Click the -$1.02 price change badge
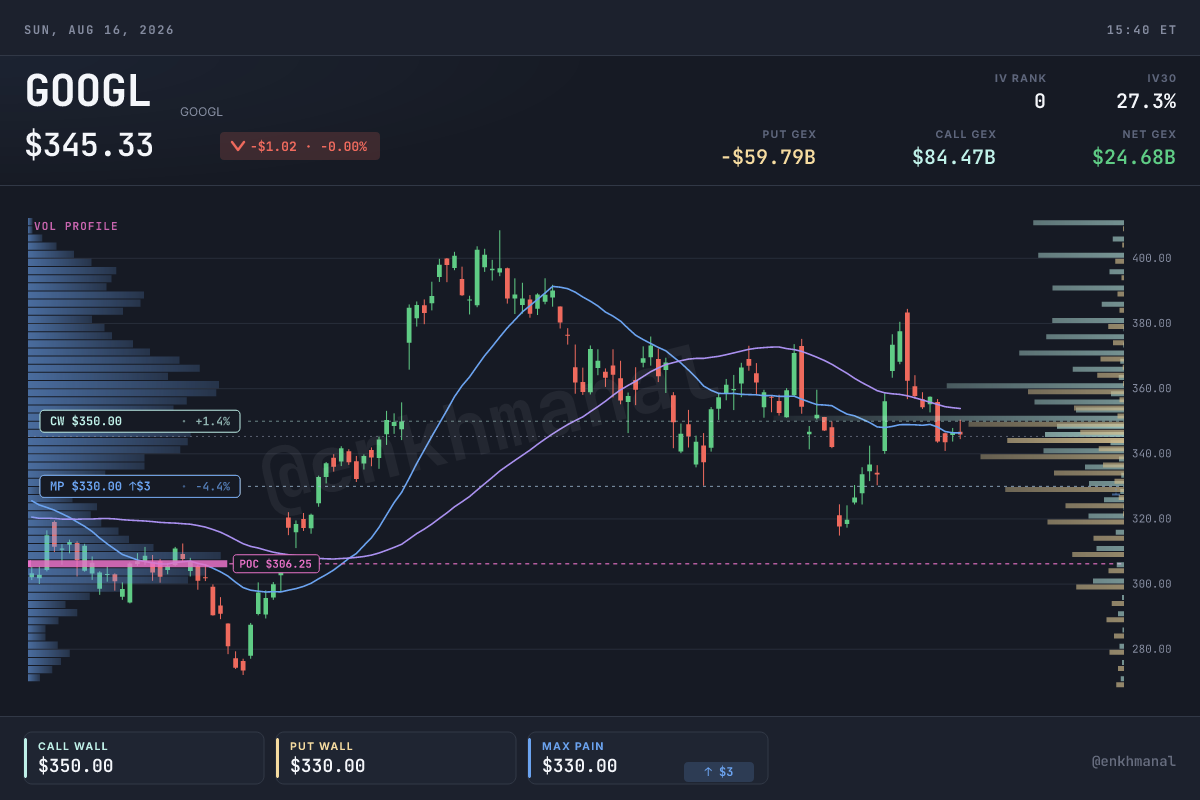This screenshot has height=800, width=1200. 300,146
